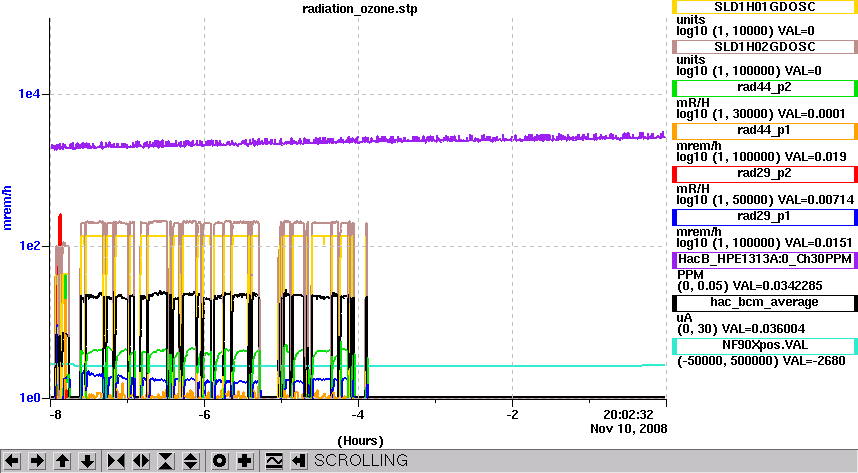Click the 1e4 y-axis label

point(29,94)
